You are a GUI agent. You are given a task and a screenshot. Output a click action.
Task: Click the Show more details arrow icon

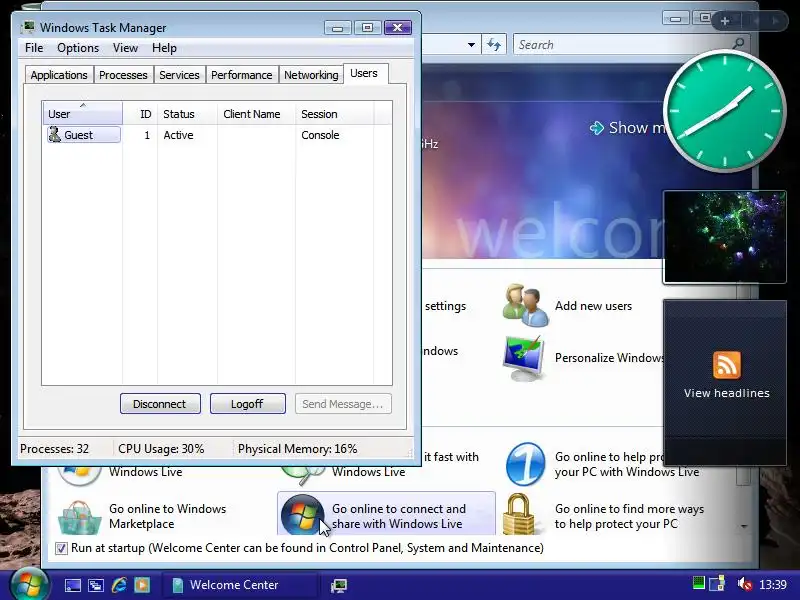(596, 128)
